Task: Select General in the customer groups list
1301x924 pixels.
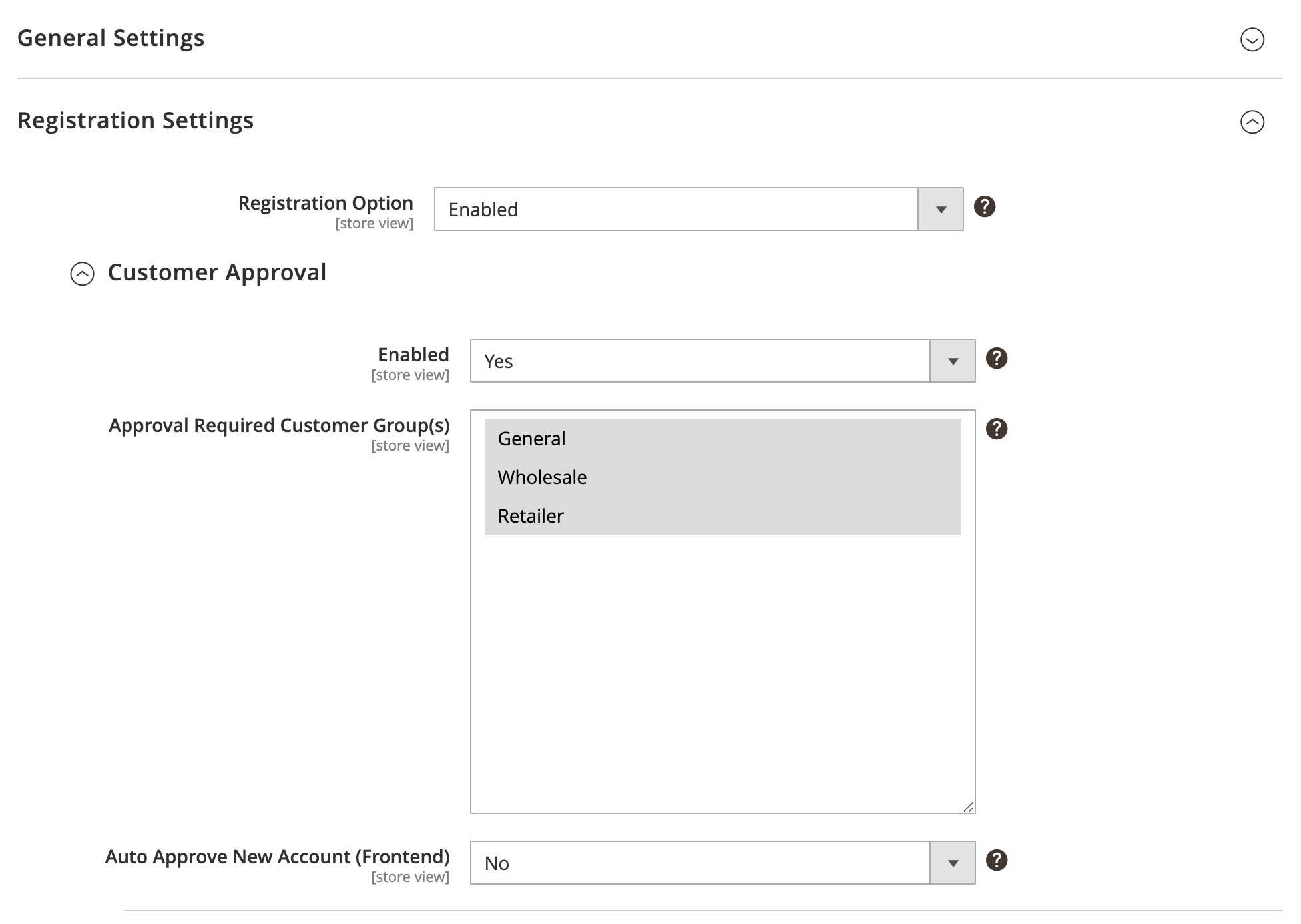Action: (x=722, y=438)
